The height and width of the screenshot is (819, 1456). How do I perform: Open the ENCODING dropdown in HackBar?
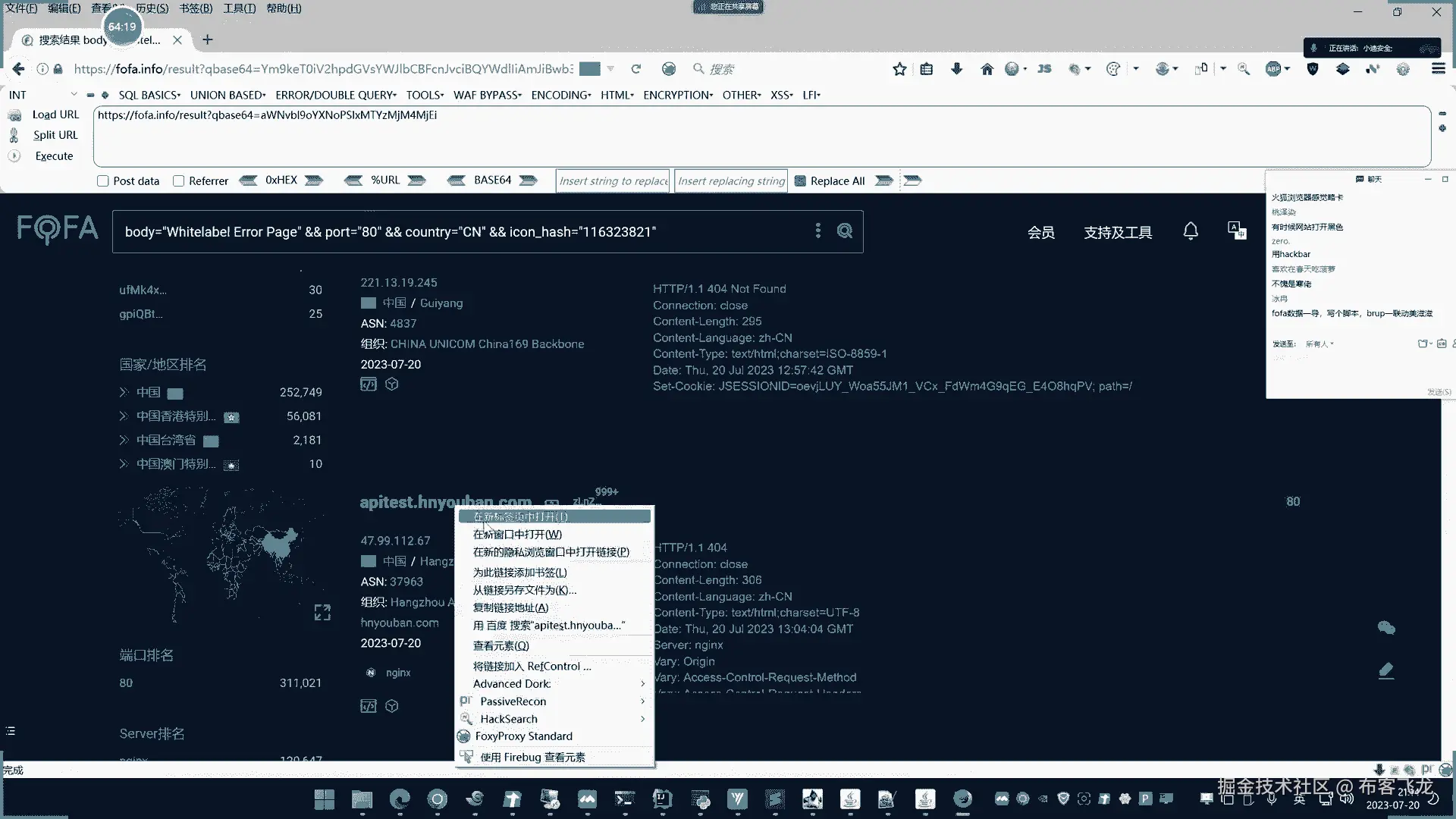pos(560,95)
